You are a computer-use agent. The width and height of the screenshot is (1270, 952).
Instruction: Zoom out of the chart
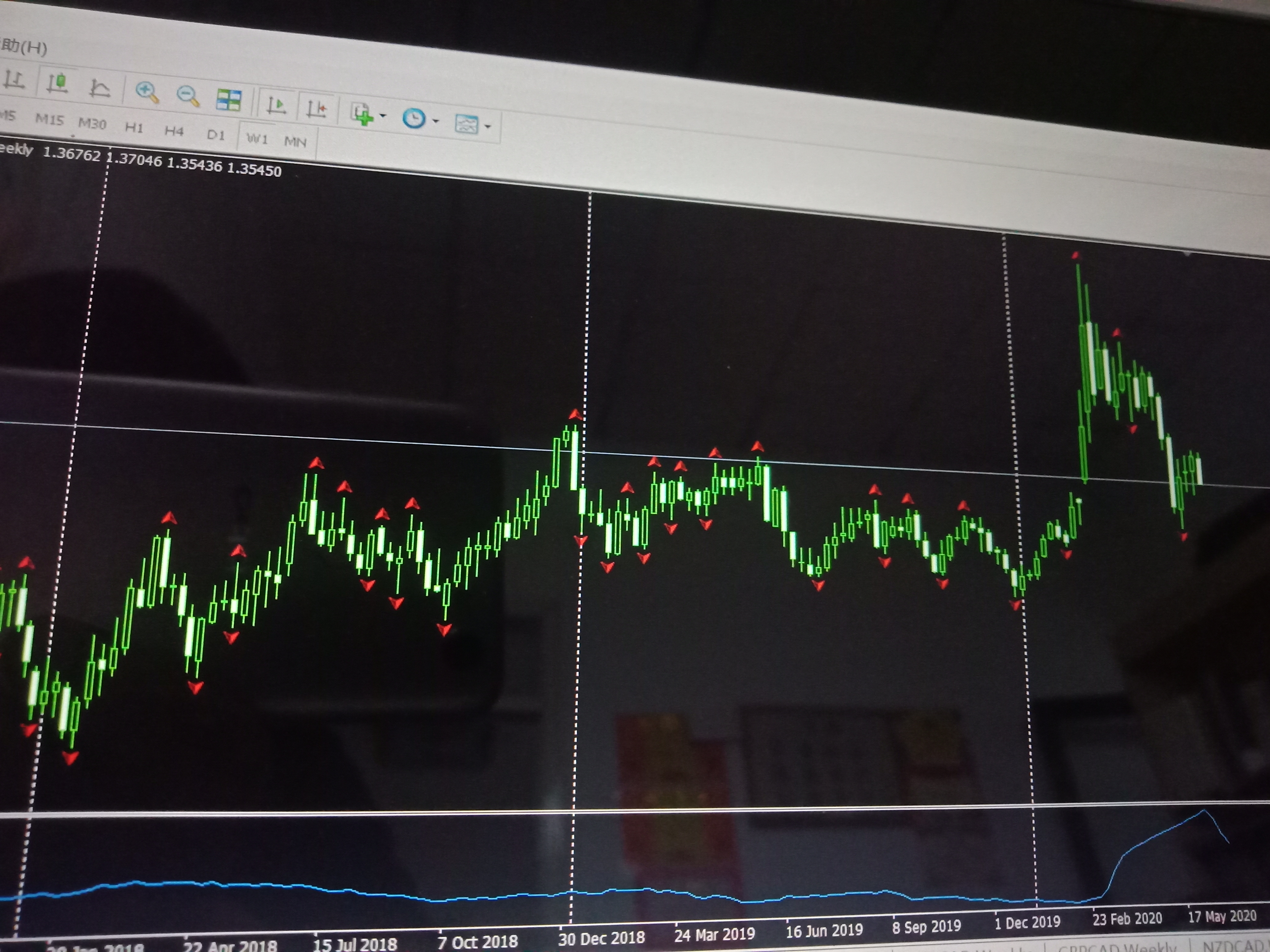188,96
